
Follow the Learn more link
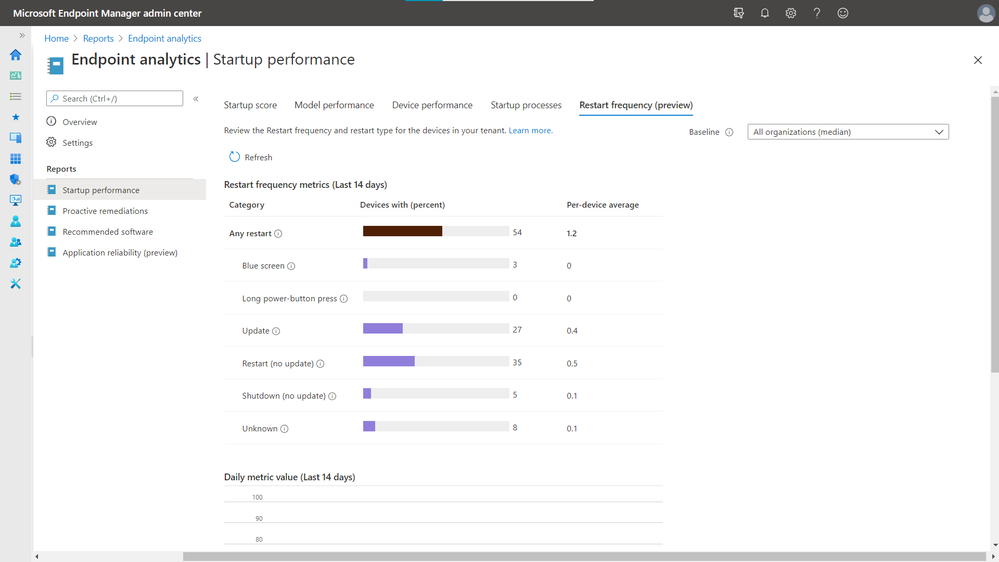(x=530, y=130)
